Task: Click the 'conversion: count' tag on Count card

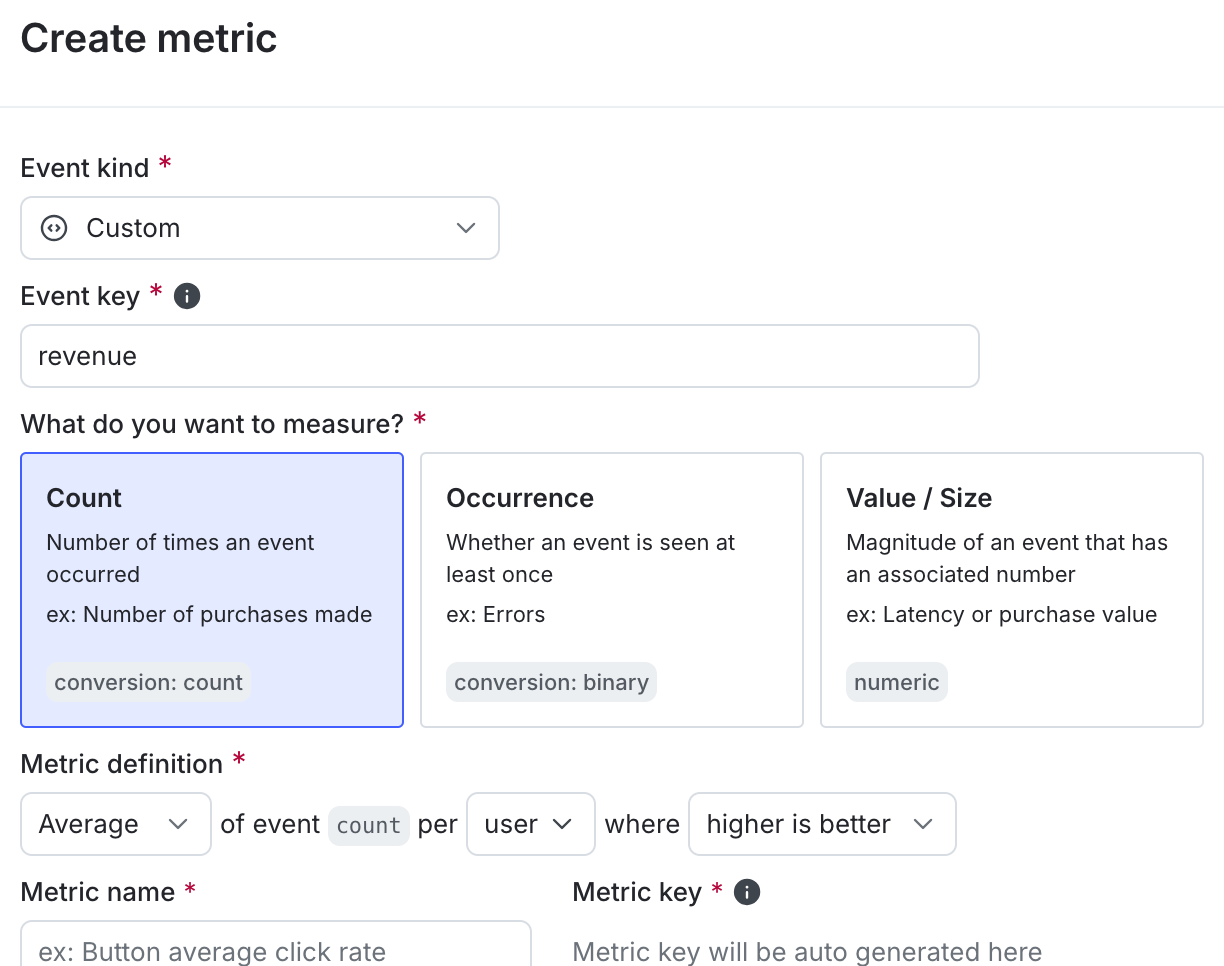Action: [148, 682]
